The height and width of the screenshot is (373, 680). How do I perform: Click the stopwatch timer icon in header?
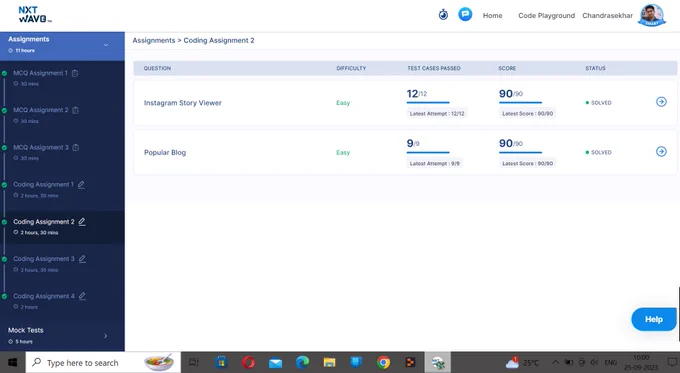click(443, 15)
